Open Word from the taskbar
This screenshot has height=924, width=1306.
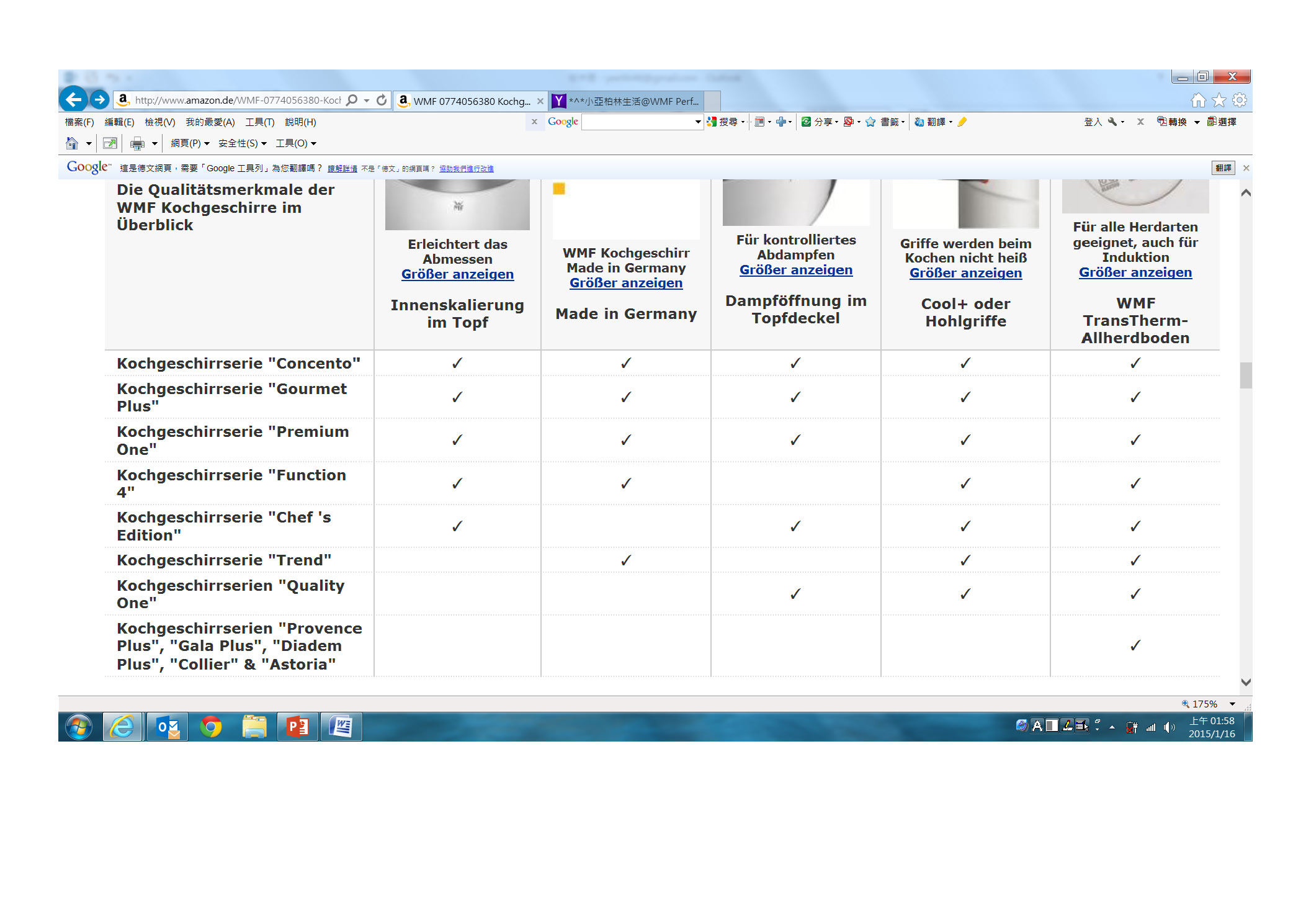point(341,727)
